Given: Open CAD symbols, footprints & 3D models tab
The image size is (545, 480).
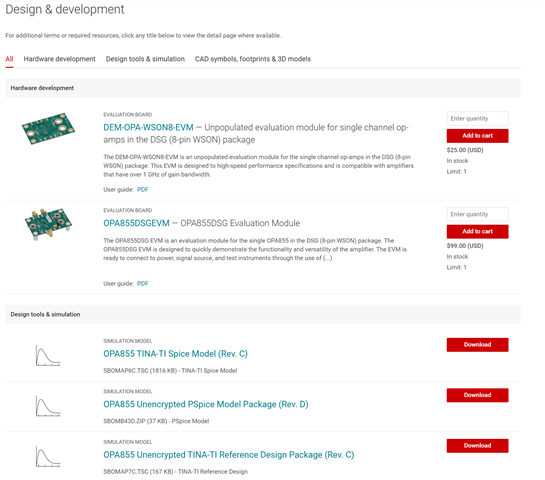Looking at the screenshot, I should 253,59.
